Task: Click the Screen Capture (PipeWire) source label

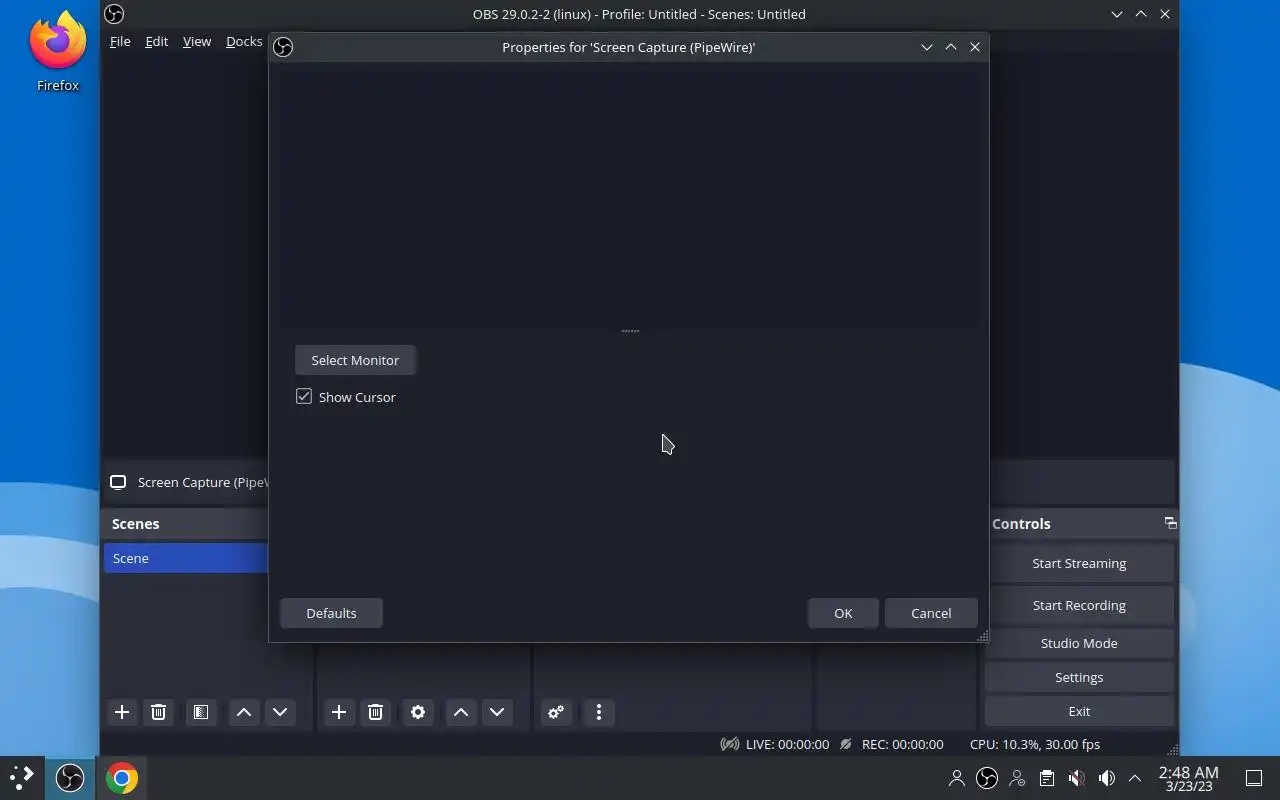Action: (x=203, y=482)
